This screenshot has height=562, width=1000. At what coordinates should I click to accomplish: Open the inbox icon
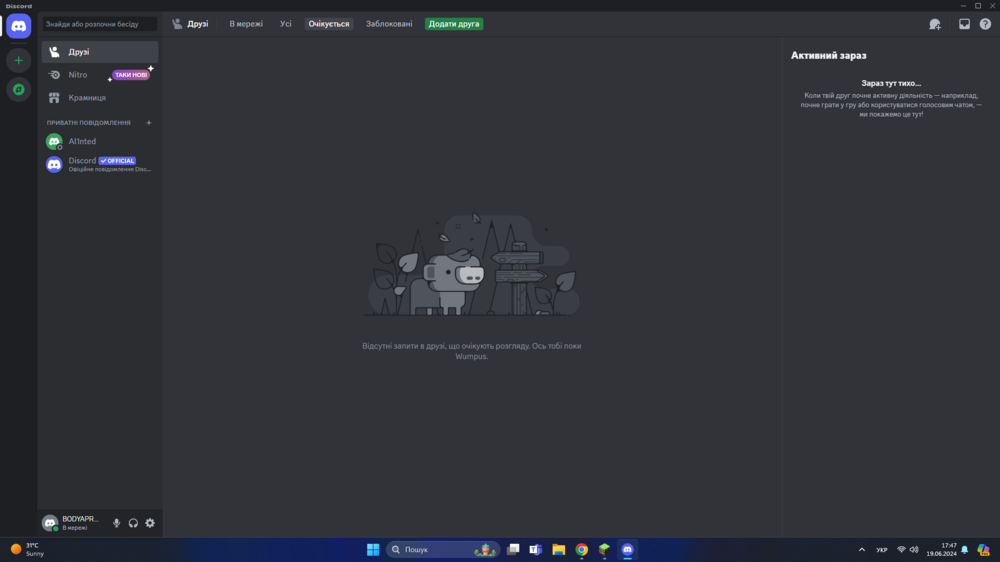click(x=964, y=24)
